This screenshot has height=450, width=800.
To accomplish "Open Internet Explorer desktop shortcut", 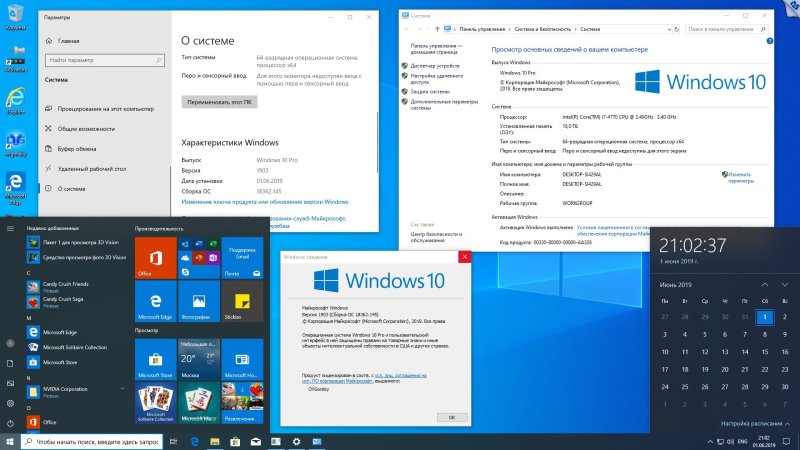I will point(15,101).
